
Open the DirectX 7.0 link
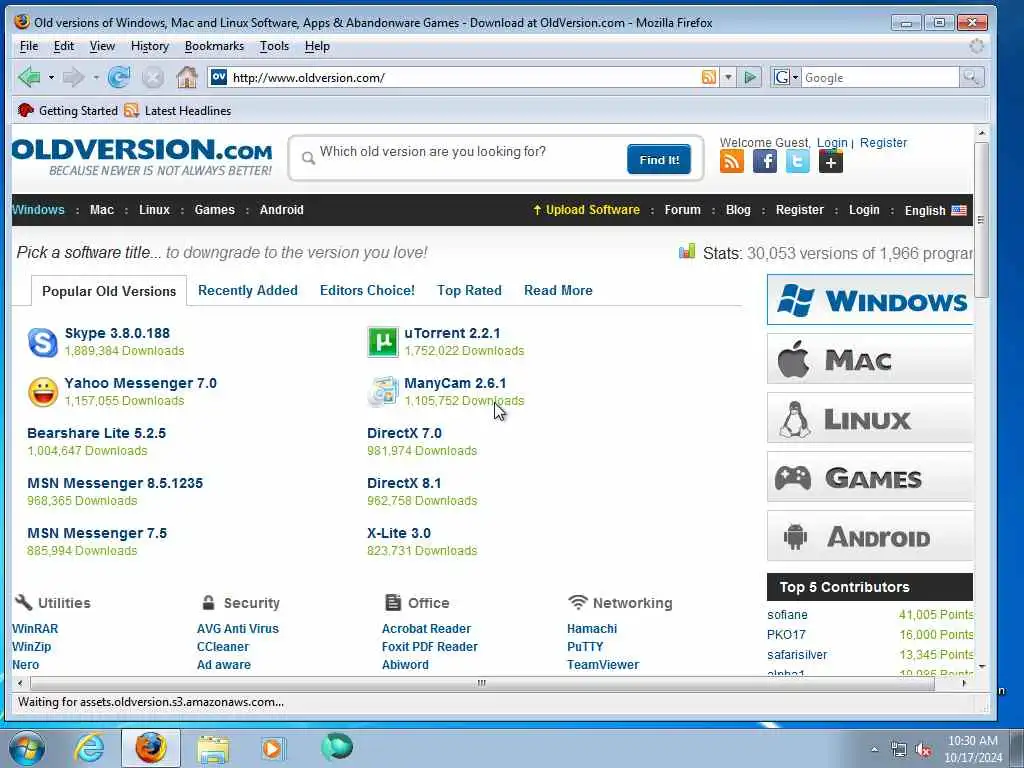tap(404, 433)
